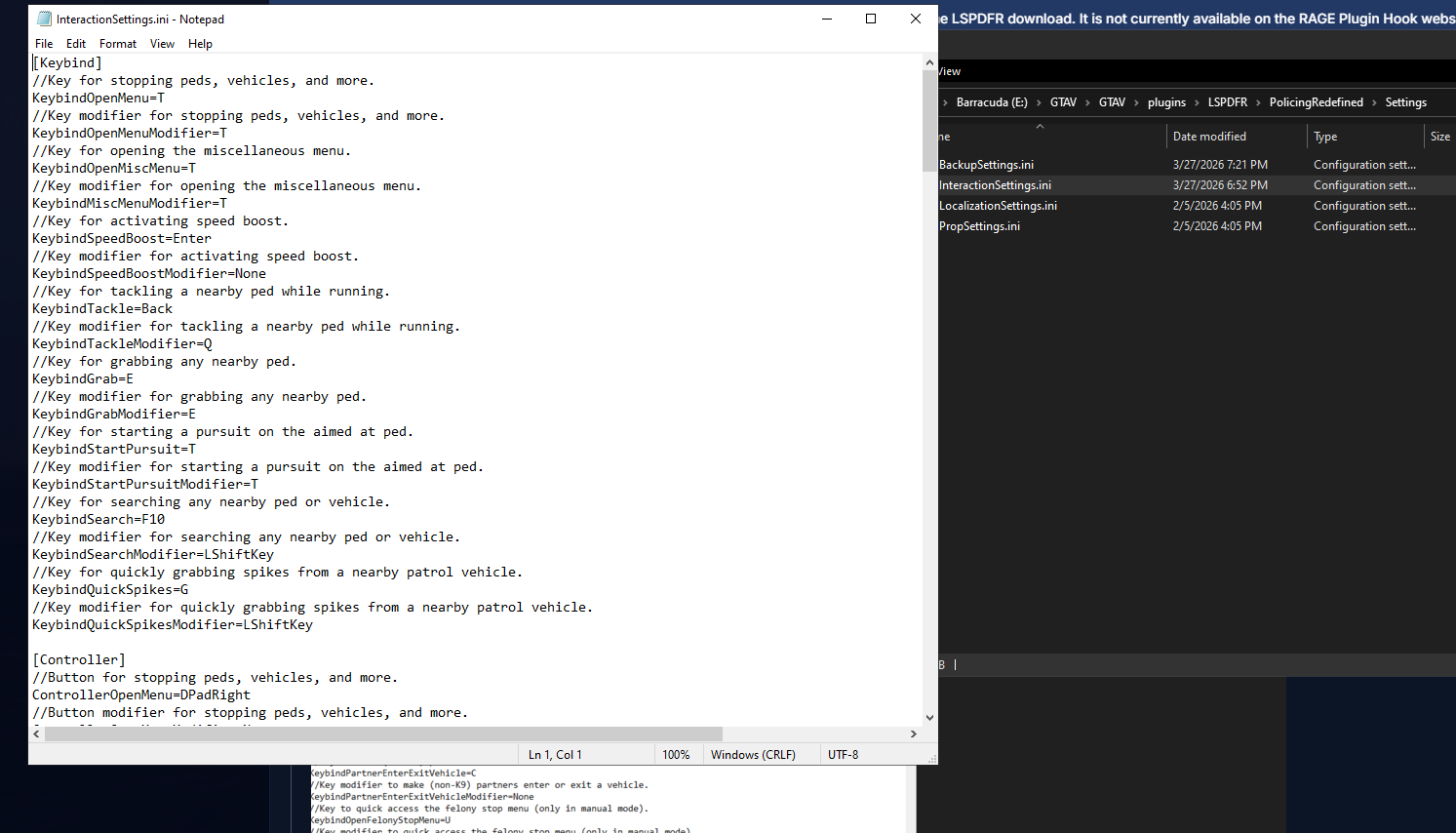Go to "PolicingRedefined" in Explorer breadcrumb
The height and width of the screenshot is (833, 1456).
point(1316,102)
